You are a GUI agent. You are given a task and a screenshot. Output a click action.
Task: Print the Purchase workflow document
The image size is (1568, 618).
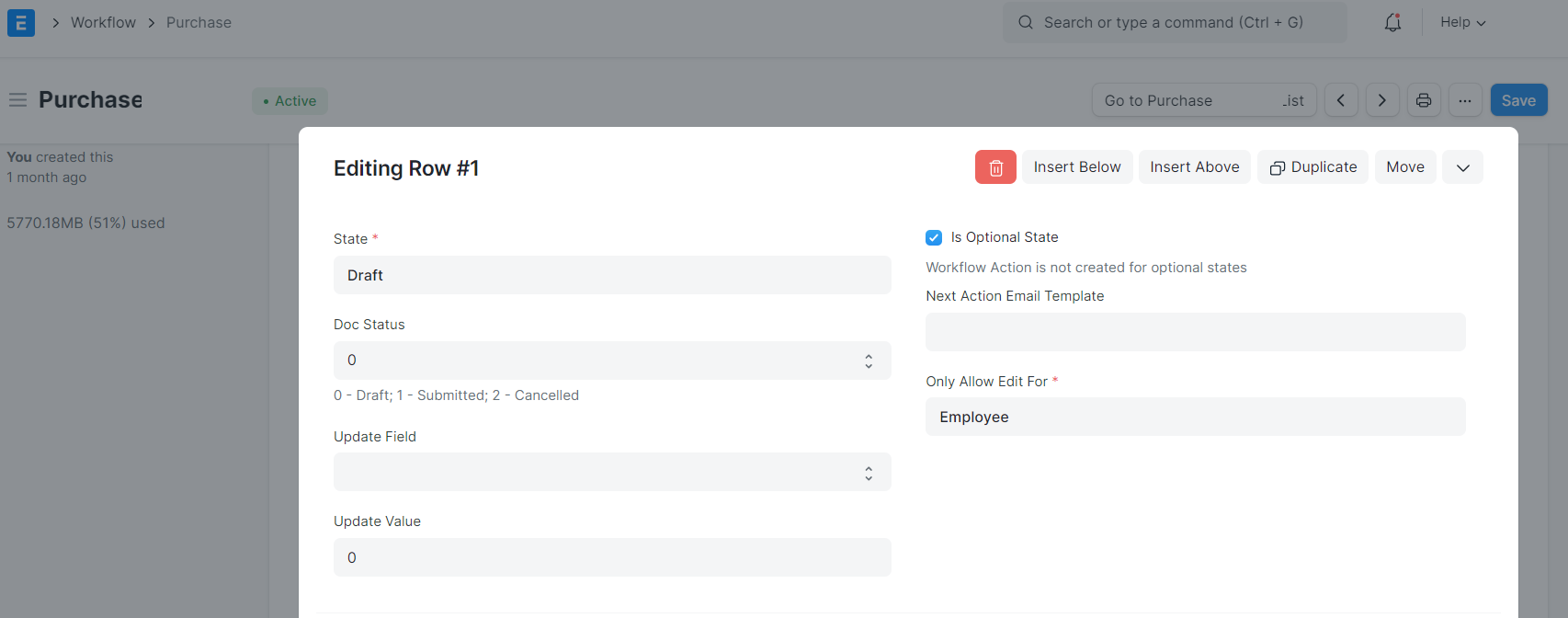tap(1424, 100)
